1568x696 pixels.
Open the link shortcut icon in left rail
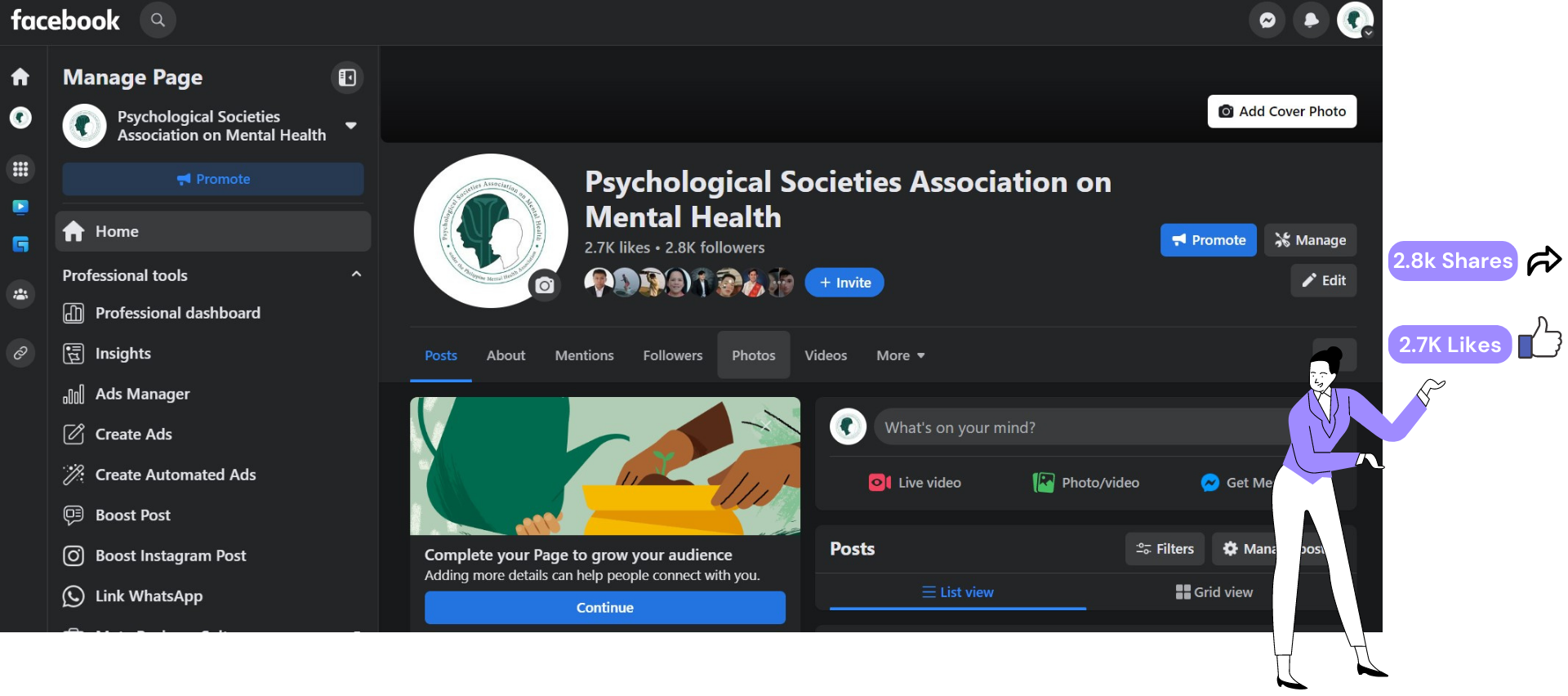tap(20, 353)
